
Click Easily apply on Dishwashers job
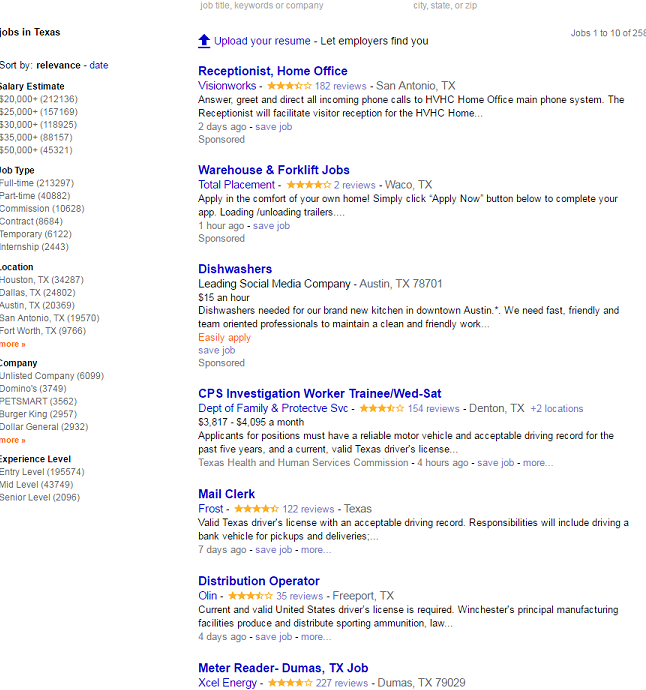[x=224, y=338]
